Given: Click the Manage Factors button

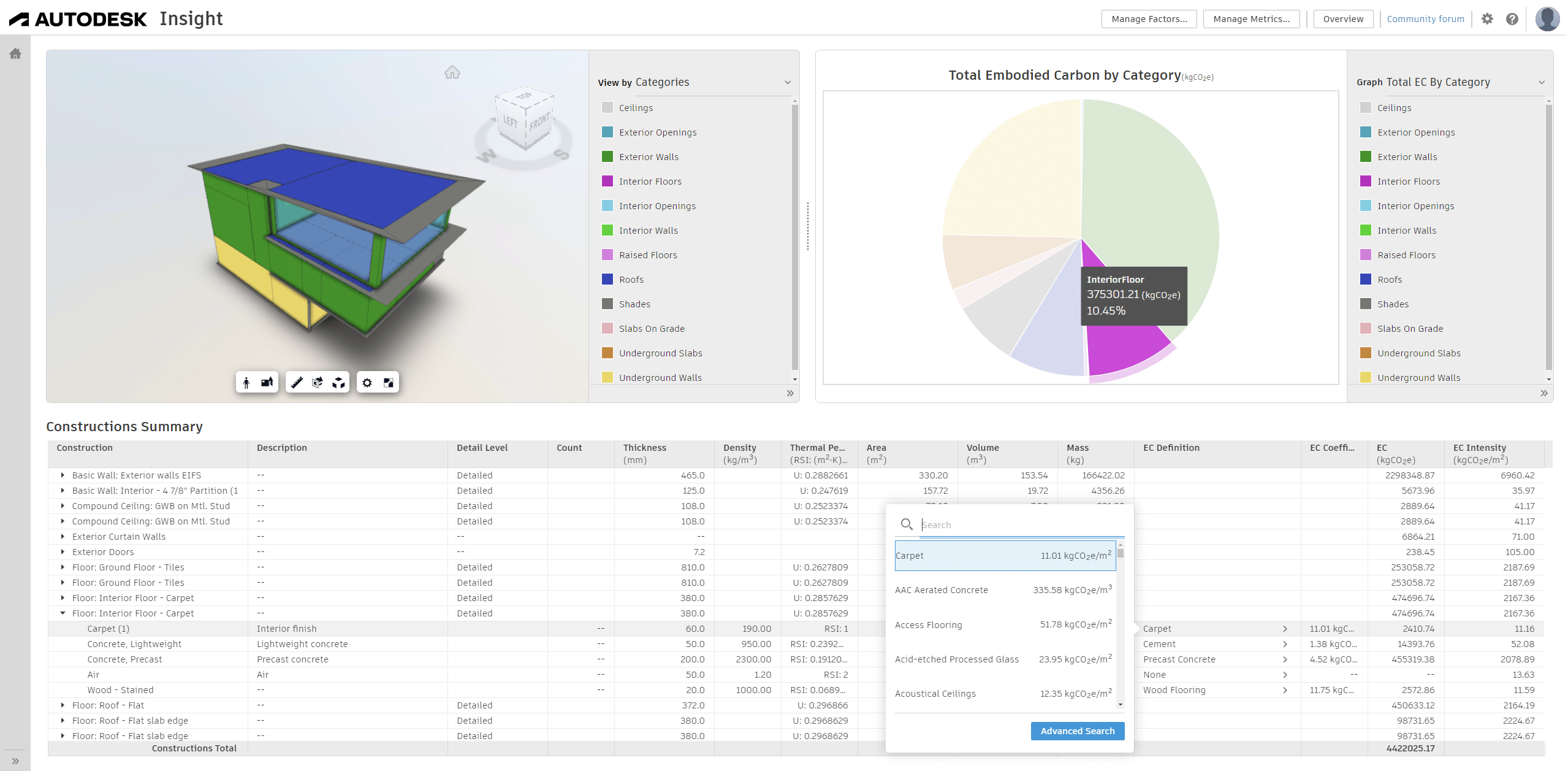Looking at the screenshot, I should pyautogui.click(x=1148, y=18).
